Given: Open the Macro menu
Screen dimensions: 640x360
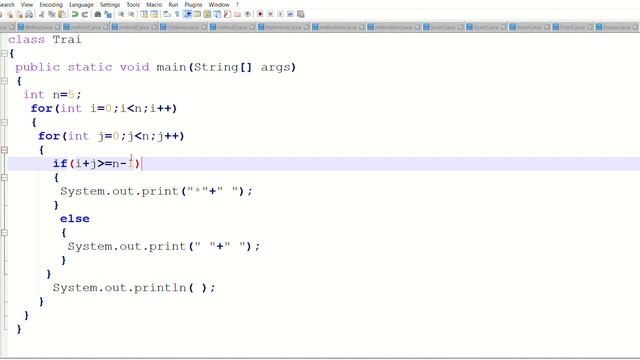Looking at the screenshot, I should tap(154, 4).
